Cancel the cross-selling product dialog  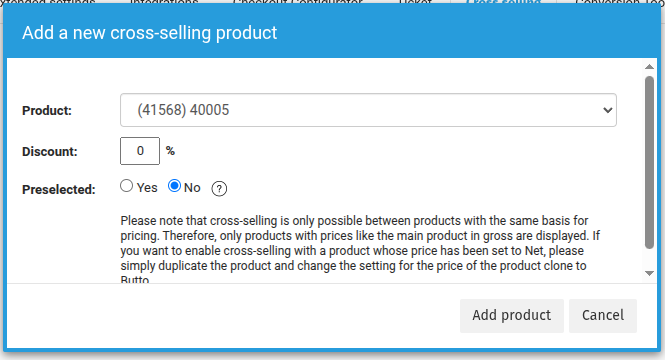click(603, 315)
